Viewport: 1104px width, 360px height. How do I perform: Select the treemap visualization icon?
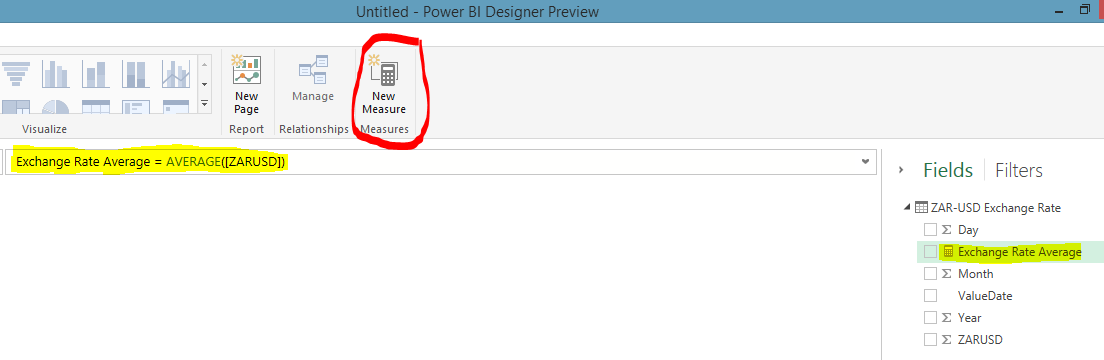[x=15, y=107]
